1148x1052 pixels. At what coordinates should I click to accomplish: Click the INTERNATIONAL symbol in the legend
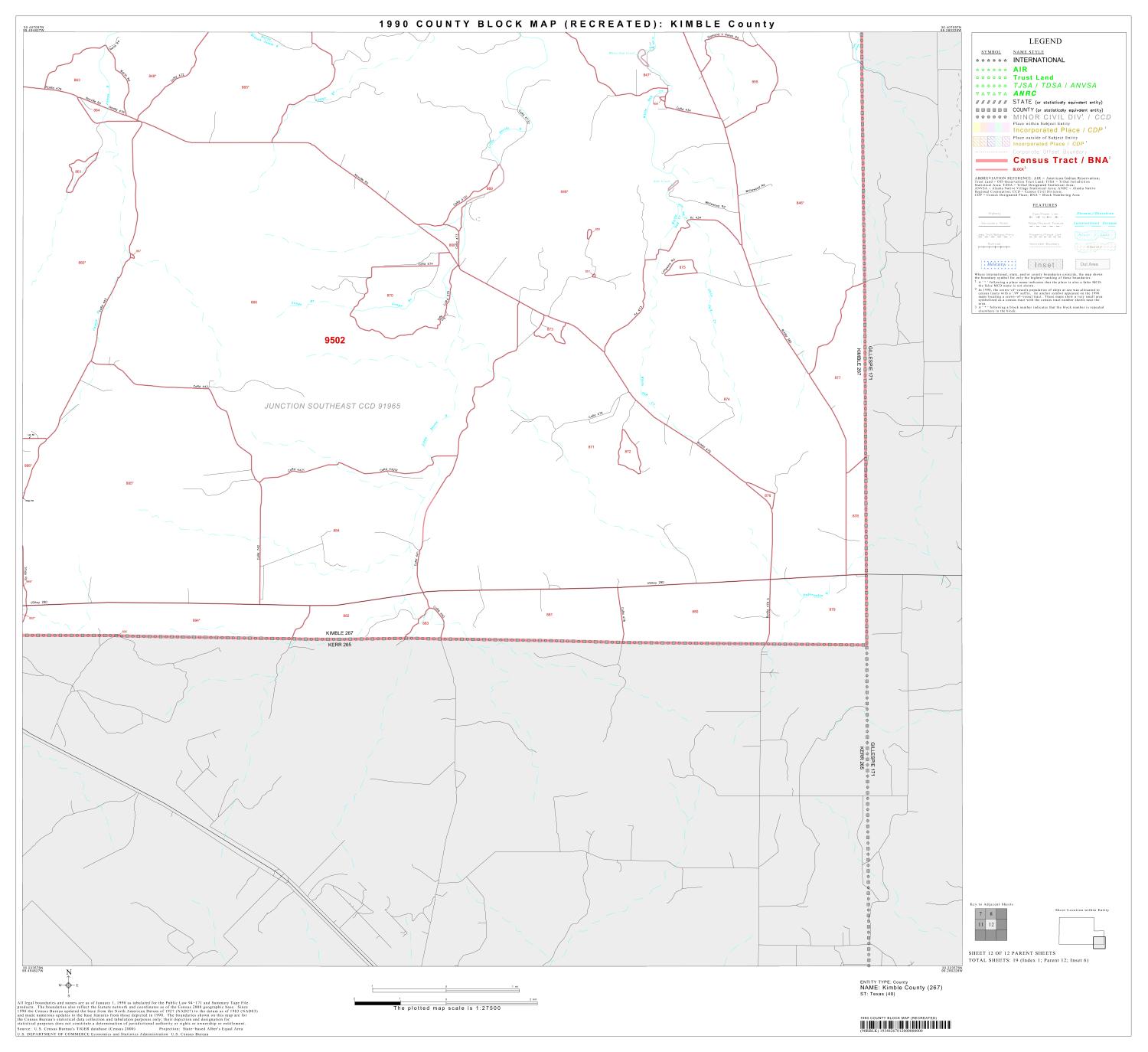pos(990,59)
